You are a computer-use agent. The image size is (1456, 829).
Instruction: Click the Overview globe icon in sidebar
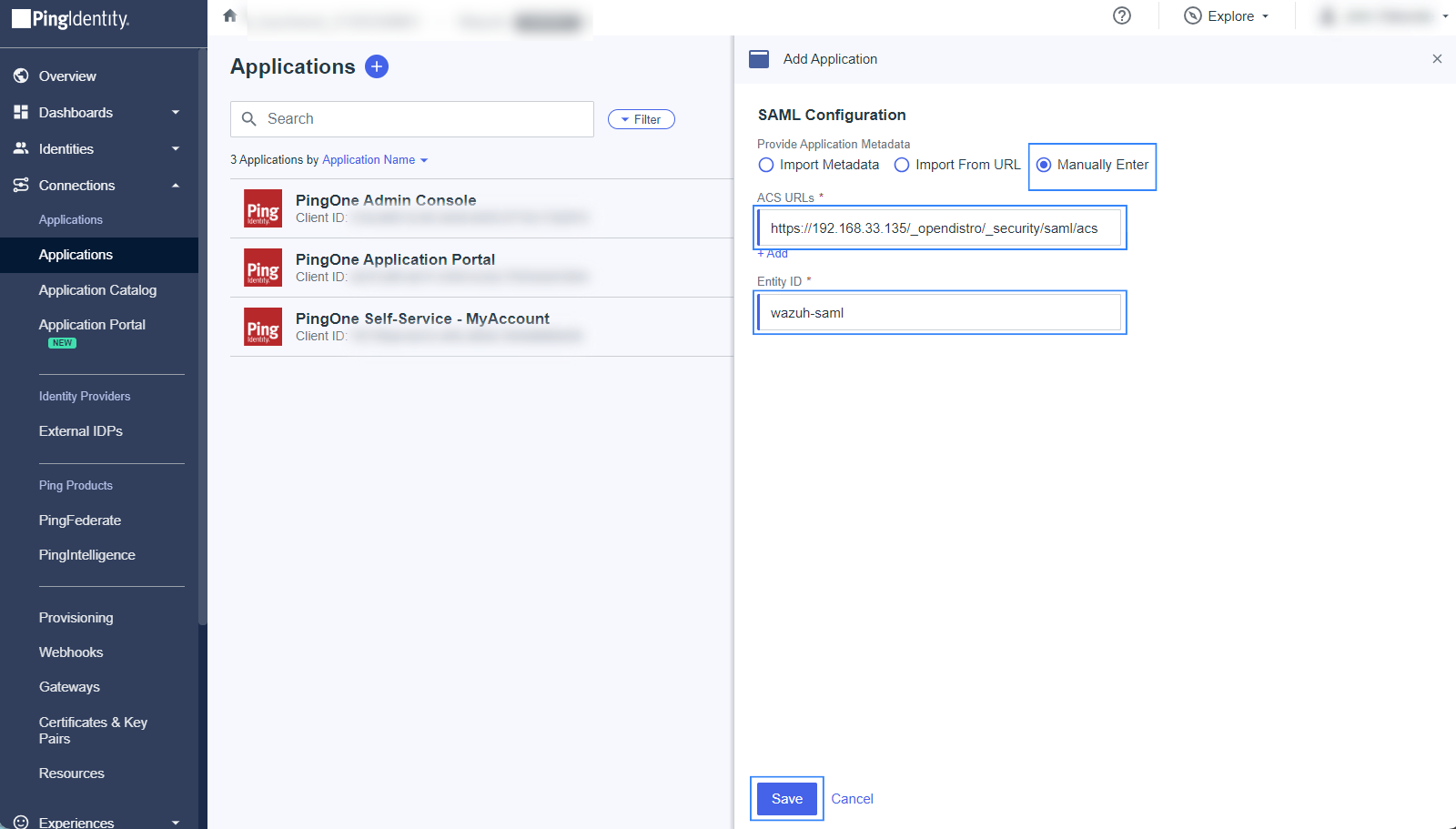(x=21, y=76)
